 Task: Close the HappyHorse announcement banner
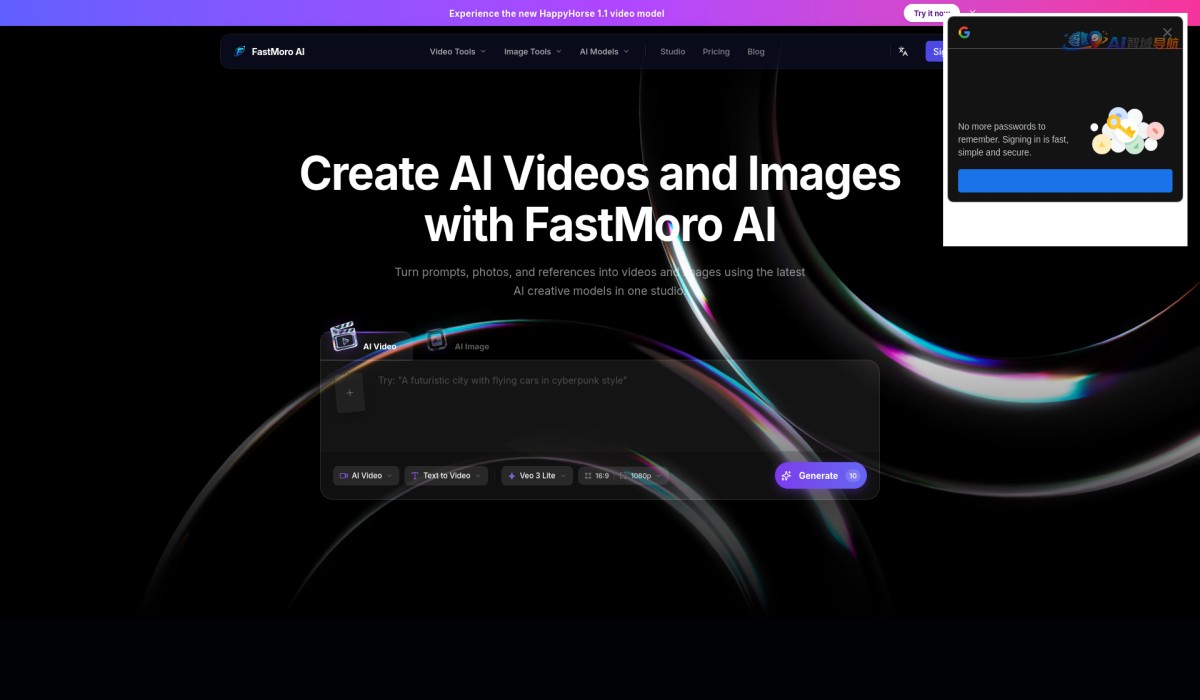coord(972,13)
